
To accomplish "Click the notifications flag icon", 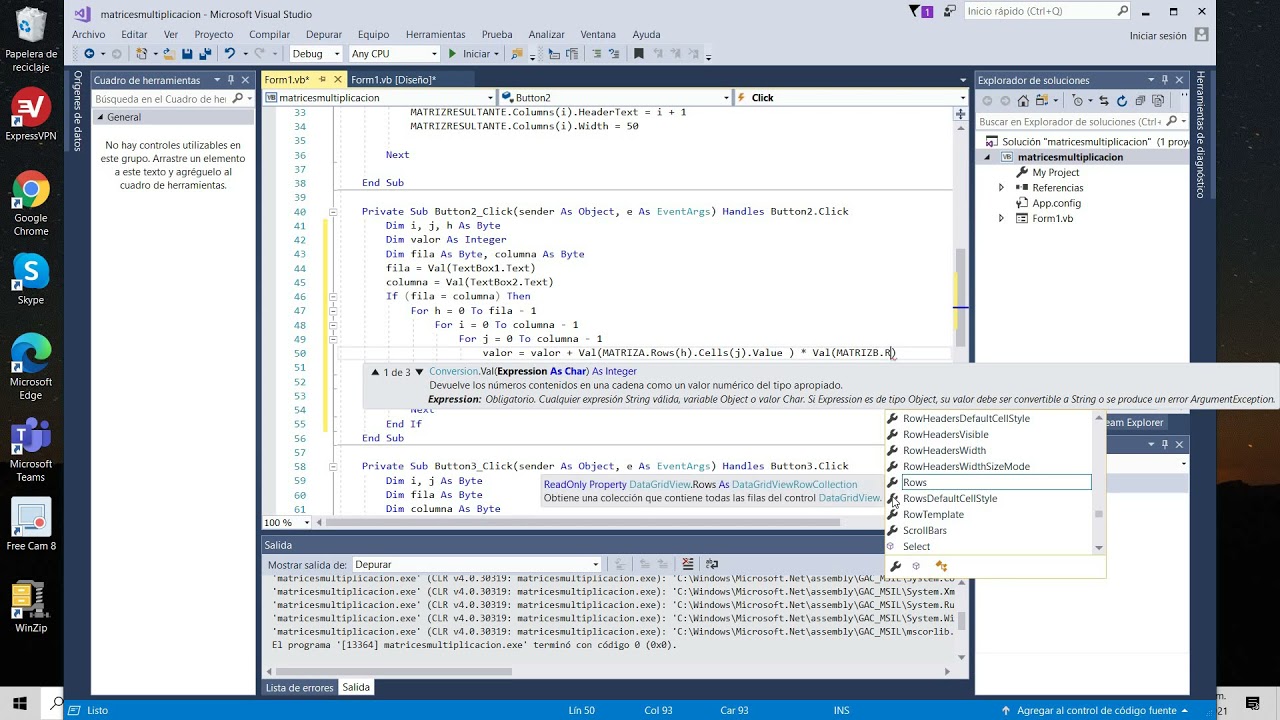I will click(x=914, y=12).
